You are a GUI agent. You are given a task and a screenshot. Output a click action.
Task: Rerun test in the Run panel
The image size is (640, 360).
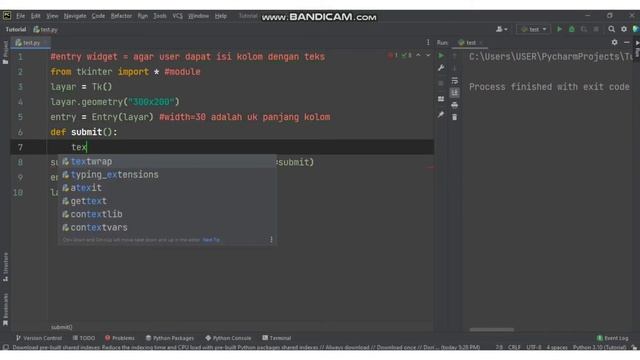pos(441,56)
